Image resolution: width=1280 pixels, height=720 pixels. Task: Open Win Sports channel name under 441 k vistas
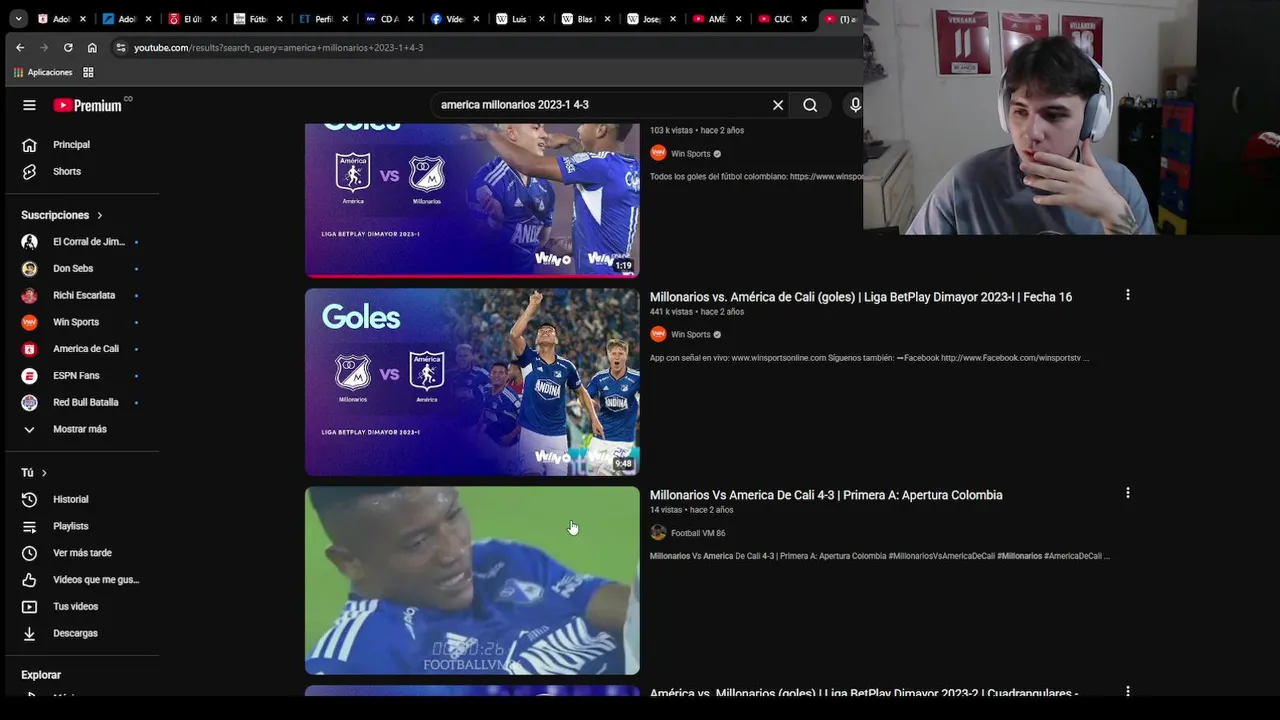(x=690, y=335)
